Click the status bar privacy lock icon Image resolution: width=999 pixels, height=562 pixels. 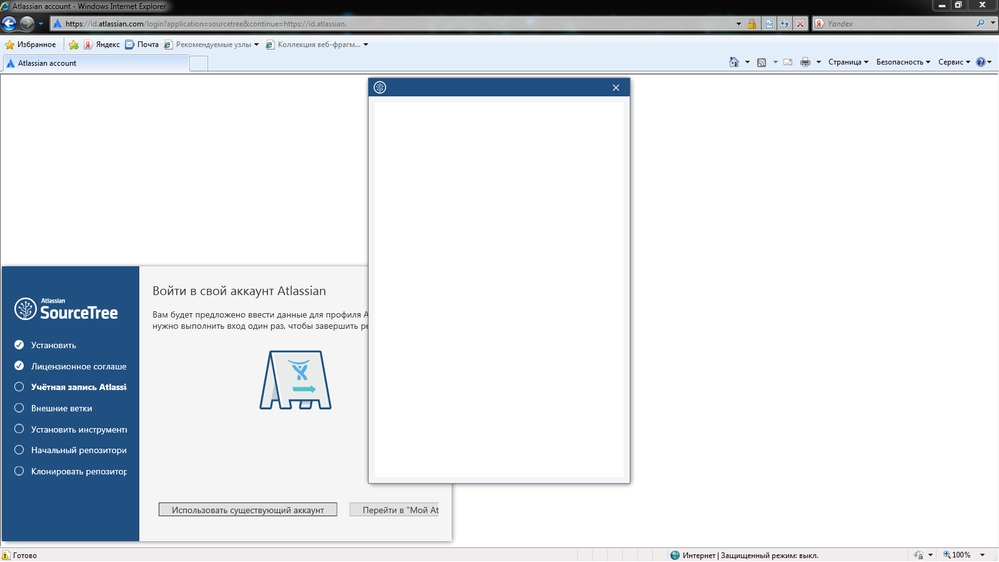919,556
